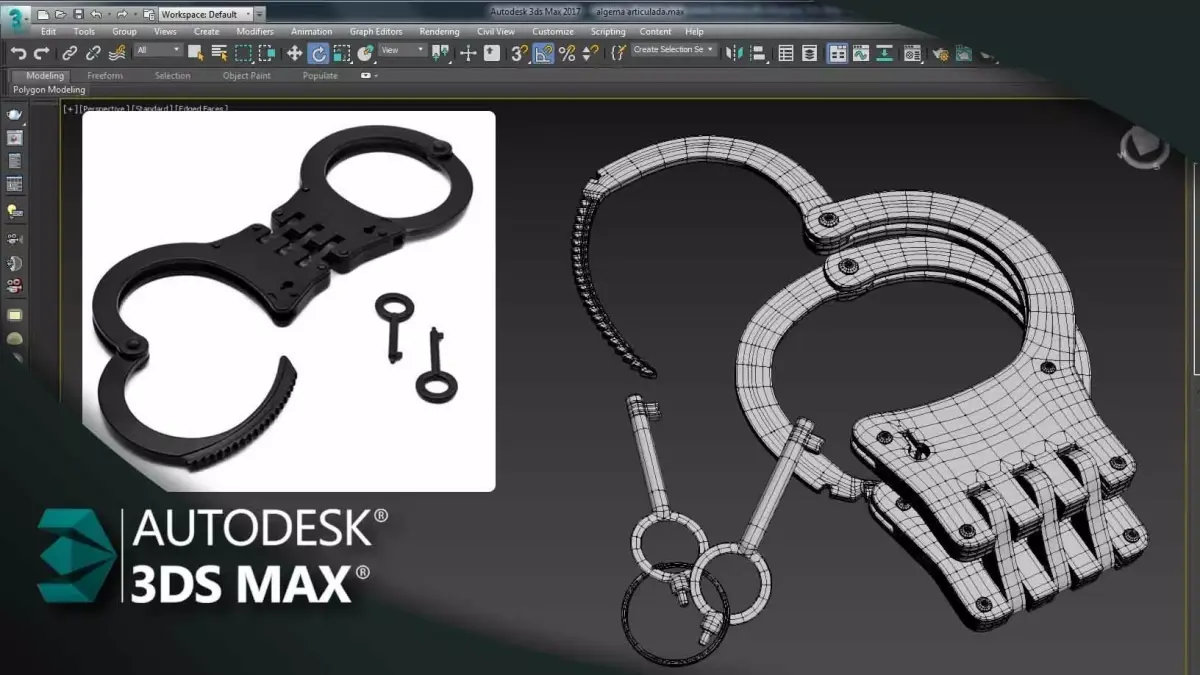Viewport: 1200px width, 675px height.
Task: Click the ViewCube in the viewport
Action: coord(1143,148)
